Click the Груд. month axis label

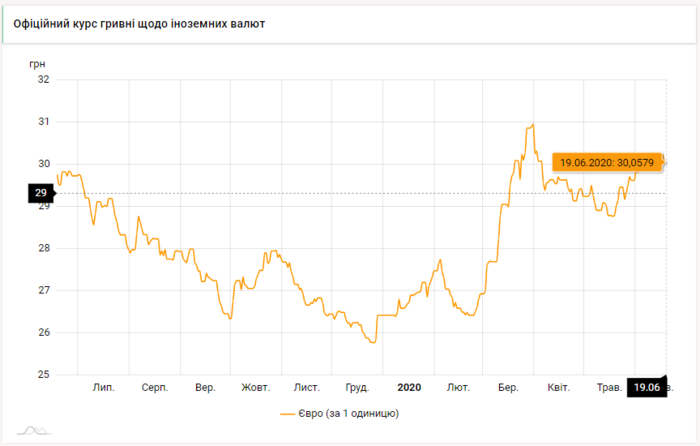[357, 386]
